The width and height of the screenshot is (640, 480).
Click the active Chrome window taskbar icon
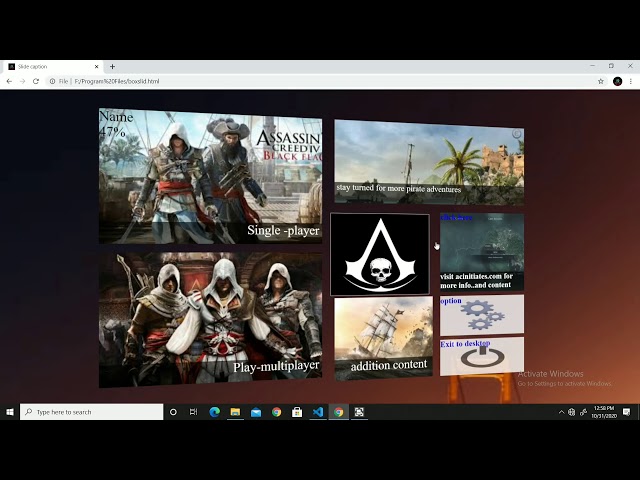pyautogui.click(x=338, y=412)
